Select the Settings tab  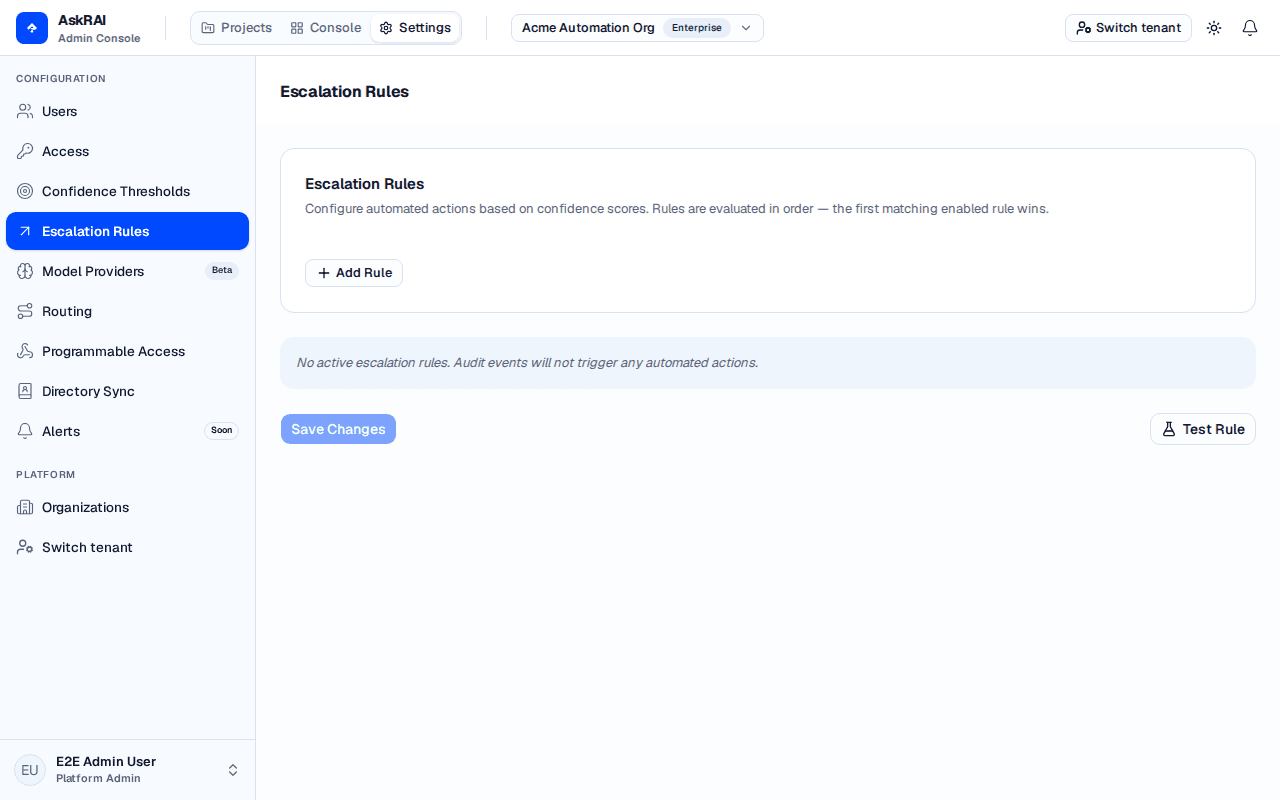(x=415, y=28)
